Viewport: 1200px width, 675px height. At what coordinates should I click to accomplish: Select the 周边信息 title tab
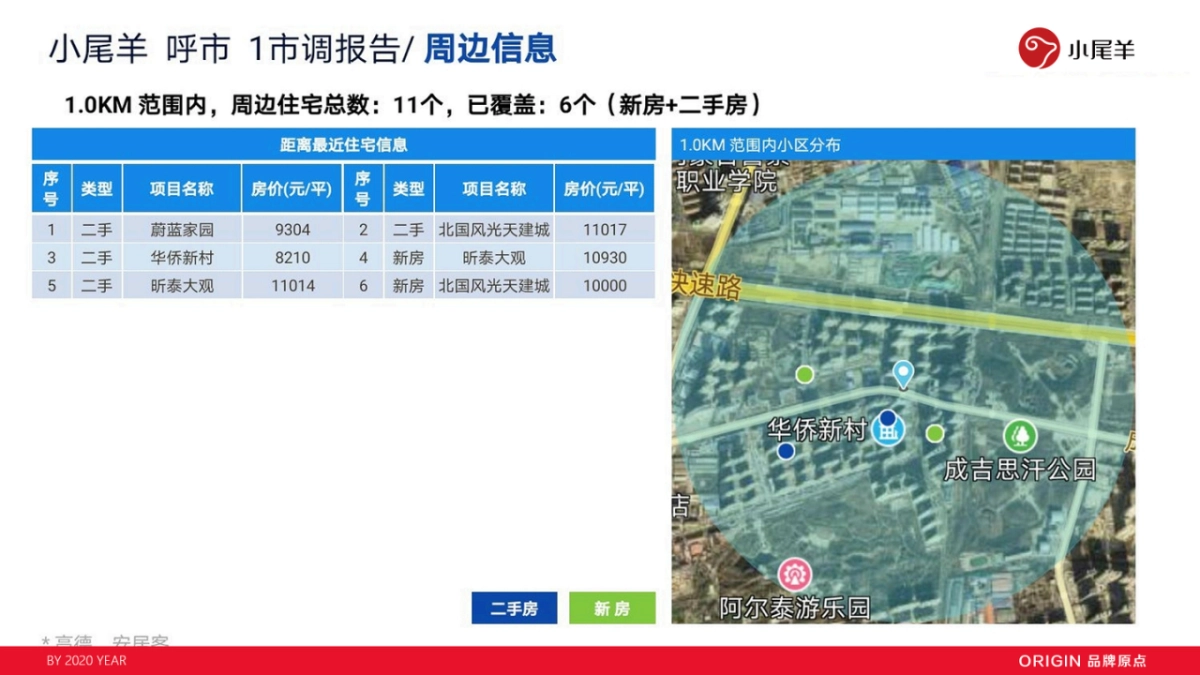pos(492,46)
